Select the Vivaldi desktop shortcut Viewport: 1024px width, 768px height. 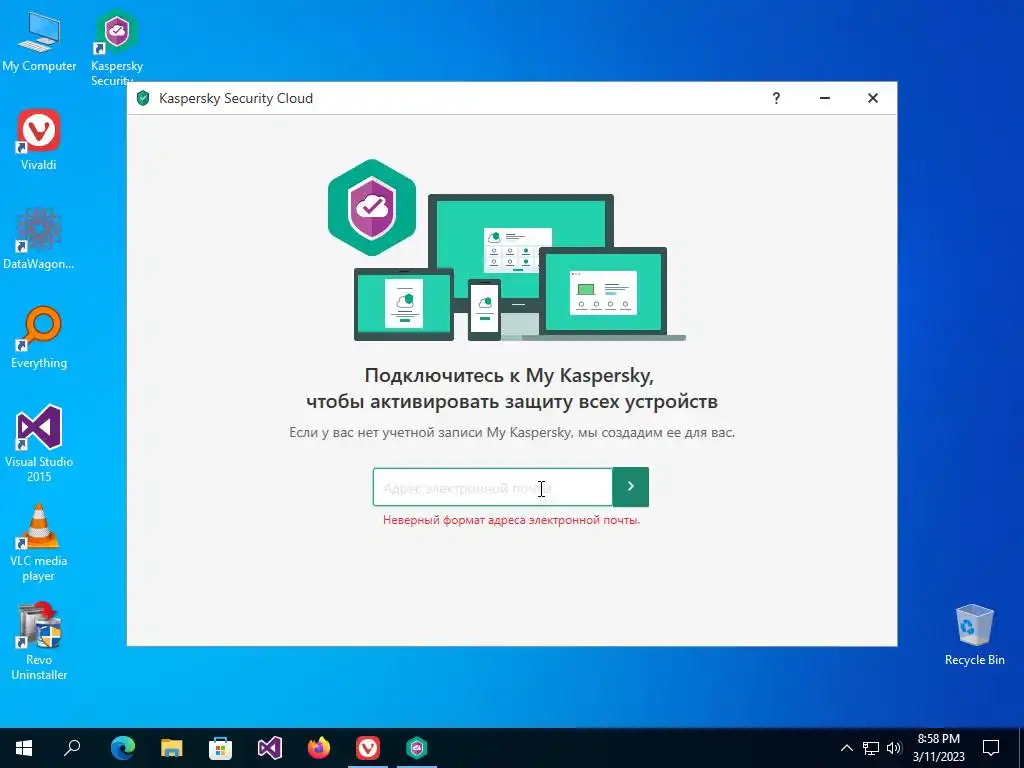click(39, 140)
